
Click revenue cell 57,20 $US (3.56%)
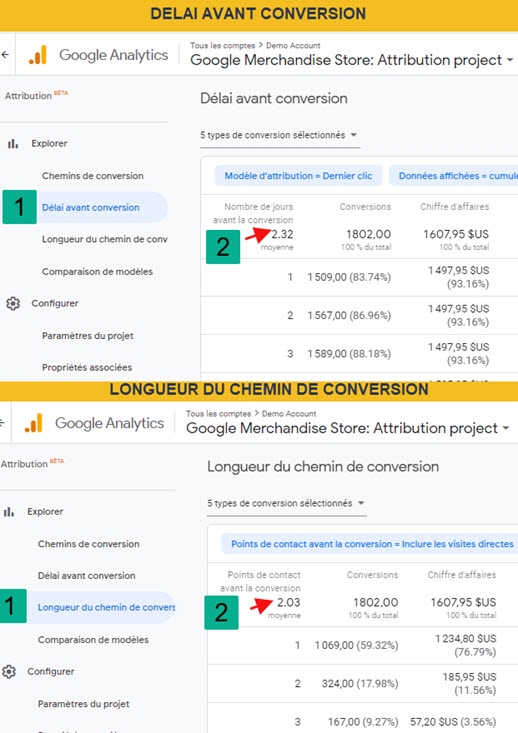click(453, 722)
